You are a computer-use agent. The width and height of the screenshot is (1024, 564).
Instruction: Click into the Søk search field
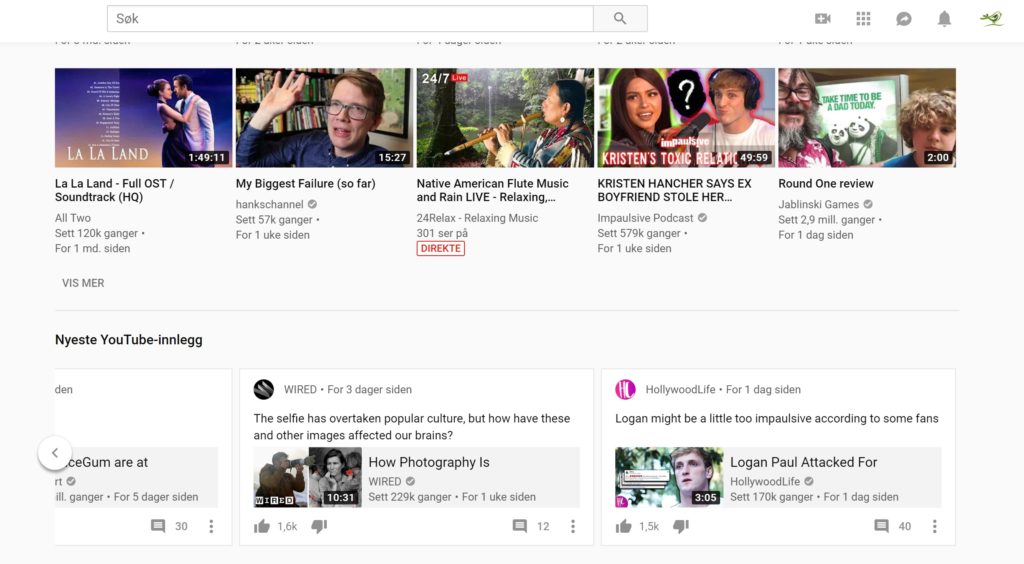point(350,19)
